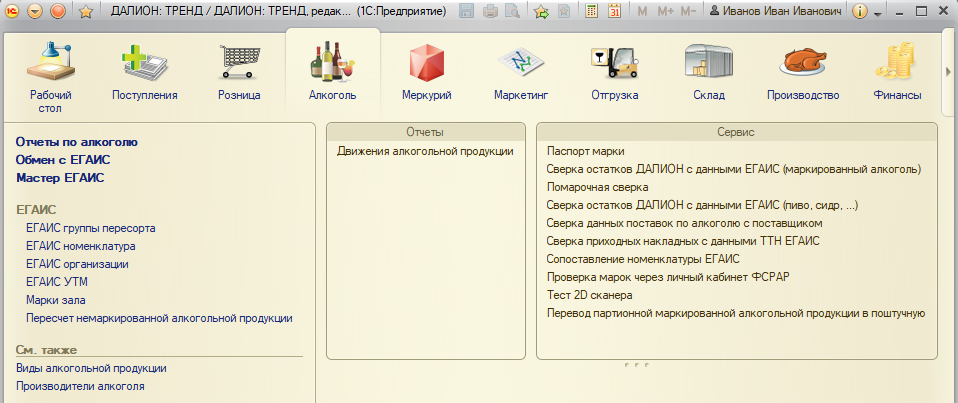This screenshot has width=958, height=403.
Task: Click the ЕГАИС group heading
Action: (36, 210)
